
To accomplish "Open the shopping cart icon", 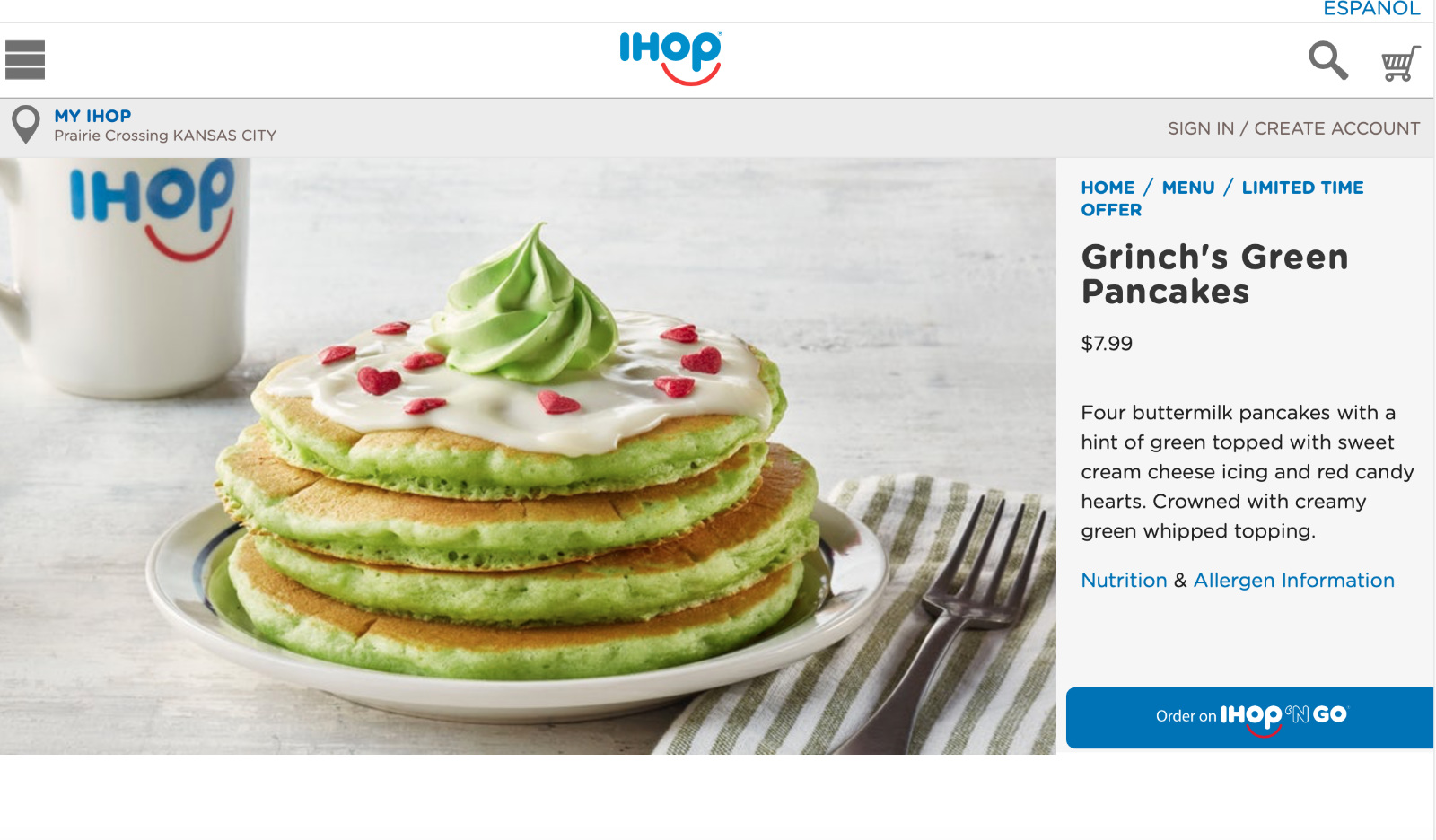I will pyautogui.click(x=1400, y=63).
